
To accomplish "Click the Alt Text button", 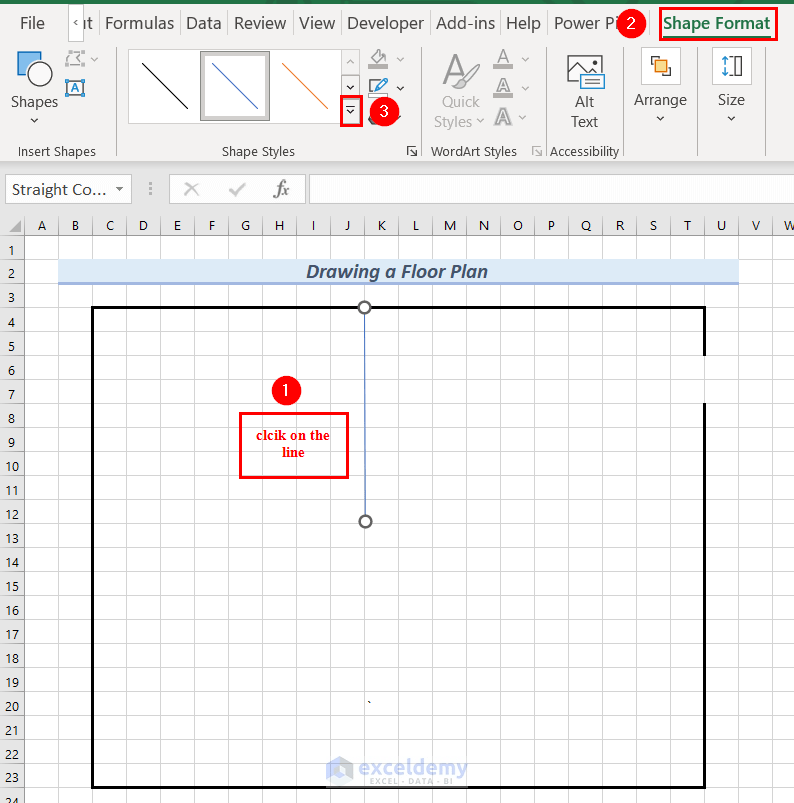I will click(585, 91).
